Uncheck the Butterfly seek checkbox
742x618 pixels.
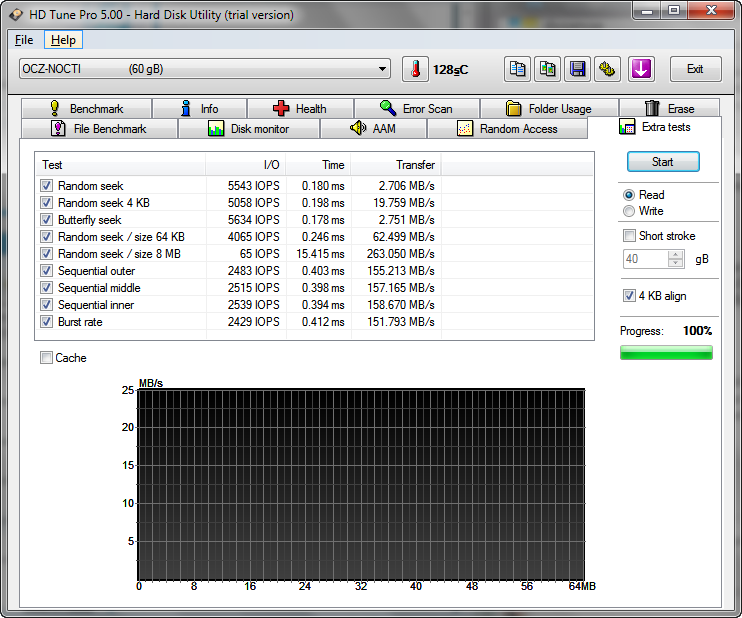click(46, 220)
